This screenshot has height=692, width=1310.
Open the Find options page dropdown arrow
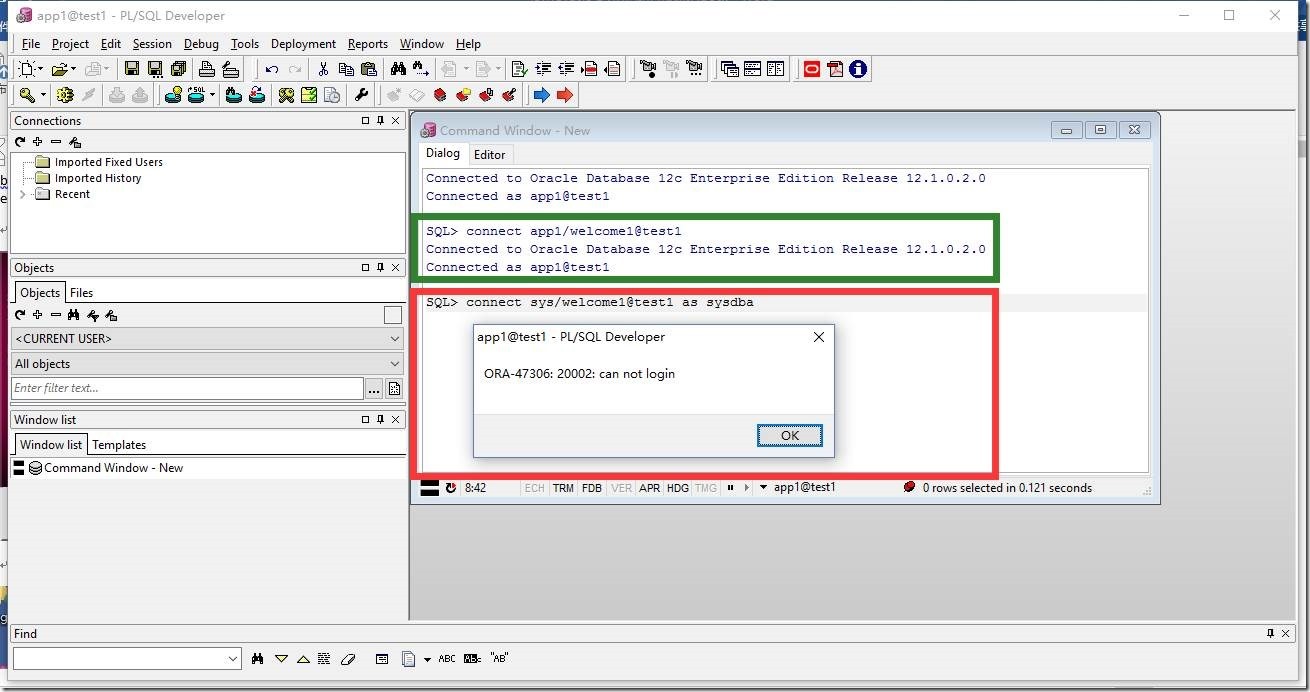click(x=427, y=659)
